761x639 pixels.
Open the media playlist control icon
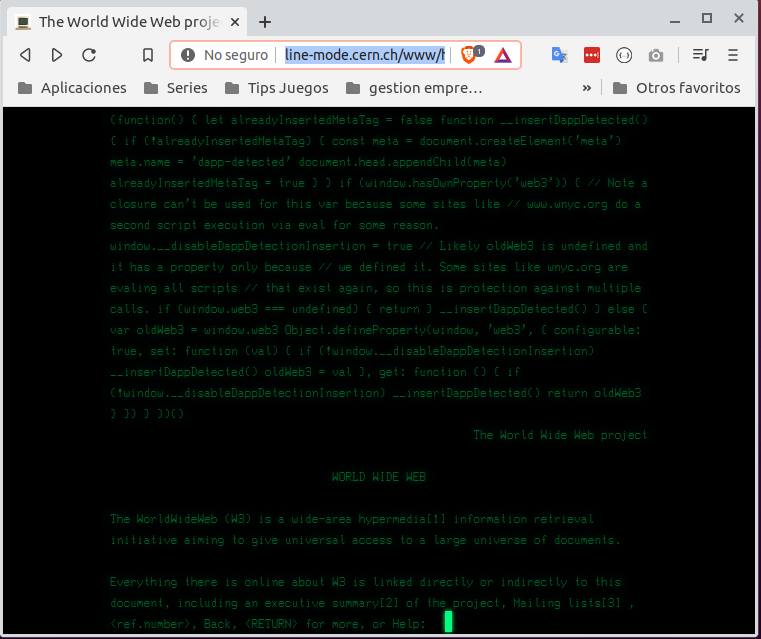(700, 55)
